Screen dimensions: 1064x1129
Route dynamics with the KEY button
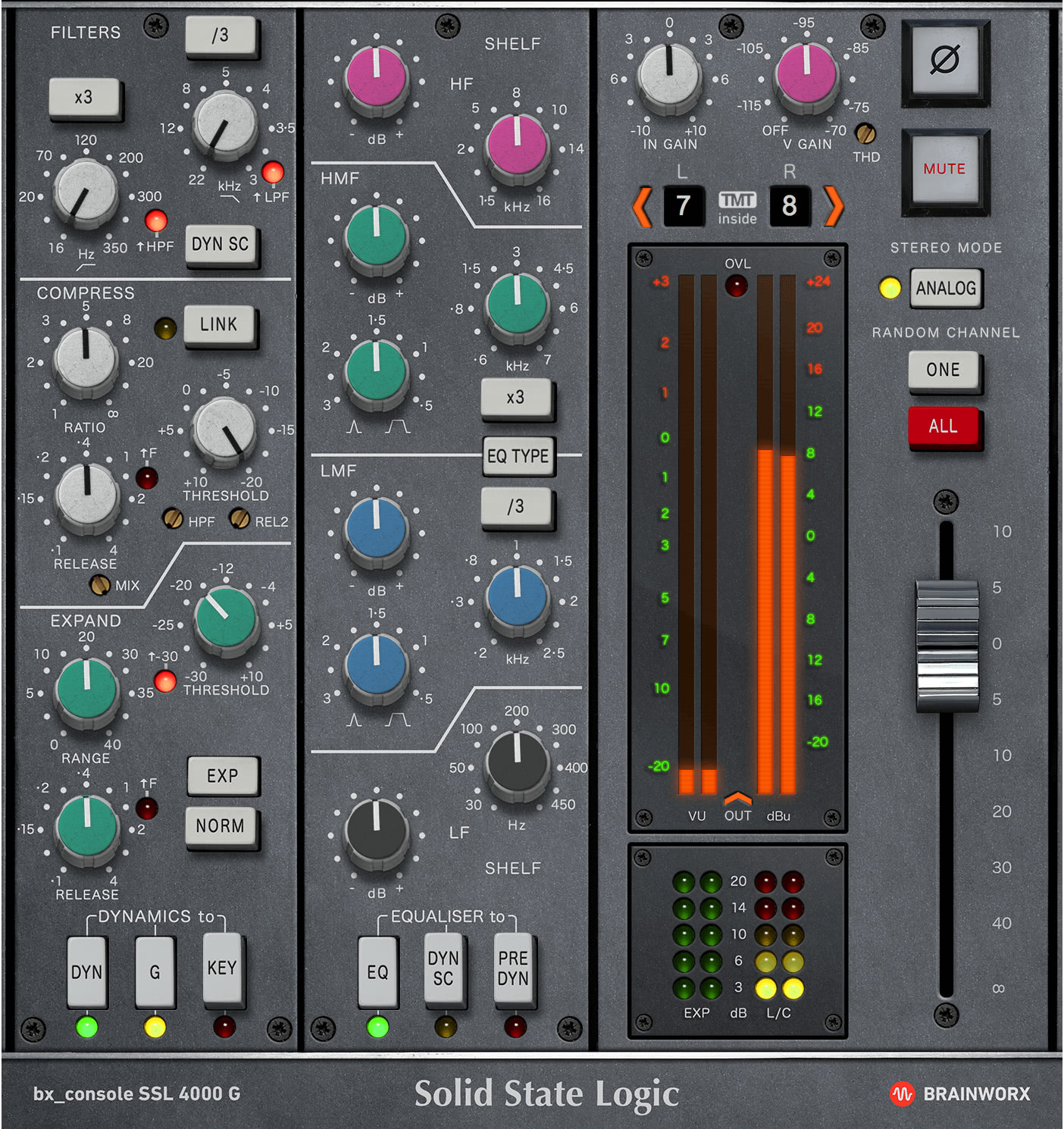click(x=222, y=968)
